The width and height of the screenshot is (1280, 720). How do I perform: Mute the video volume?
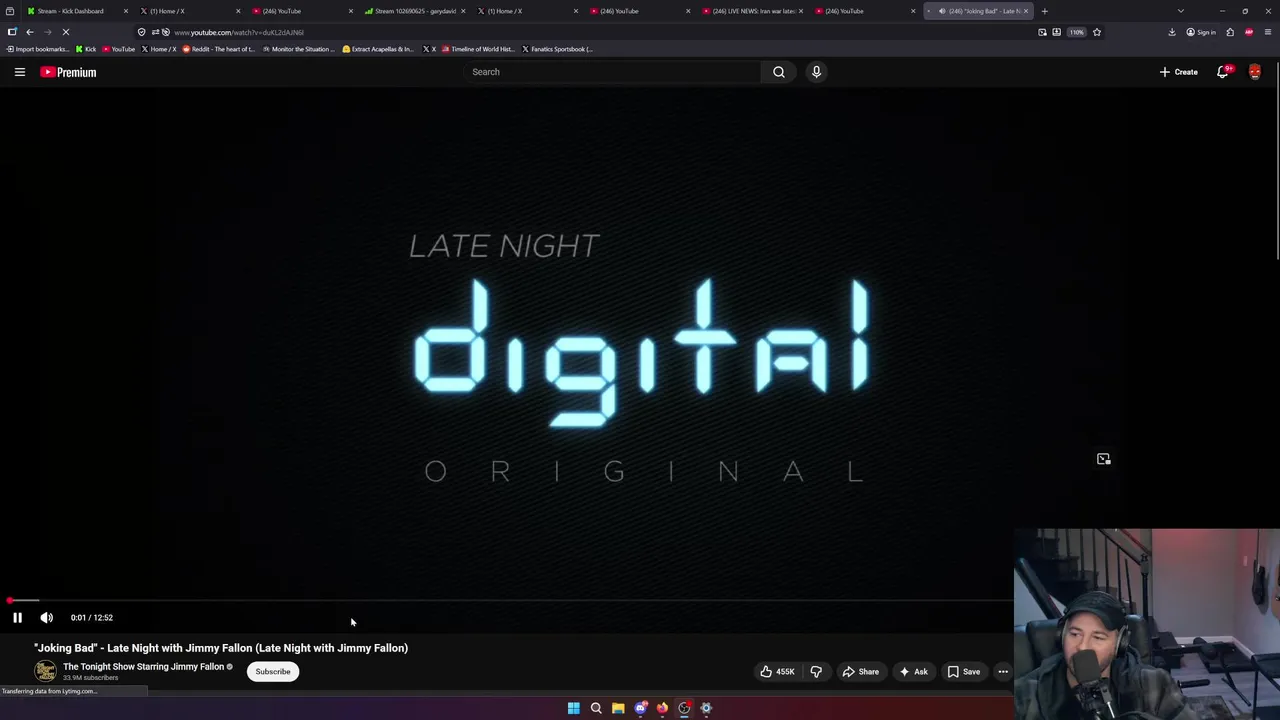tap(46, 618)
